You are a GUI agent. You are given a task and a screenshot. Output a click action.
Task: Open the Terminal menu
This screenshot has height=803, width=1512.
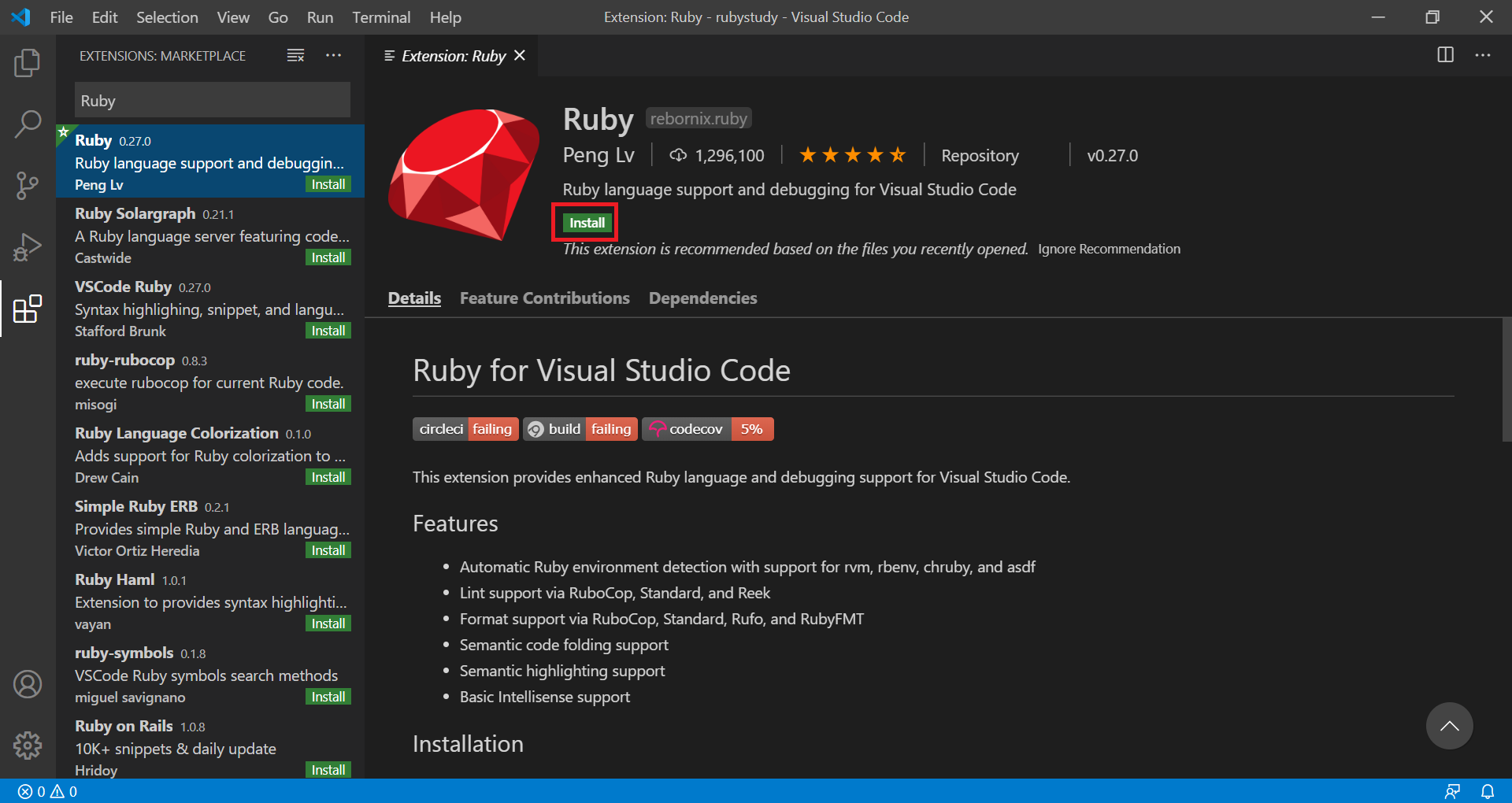pos(381,17)
